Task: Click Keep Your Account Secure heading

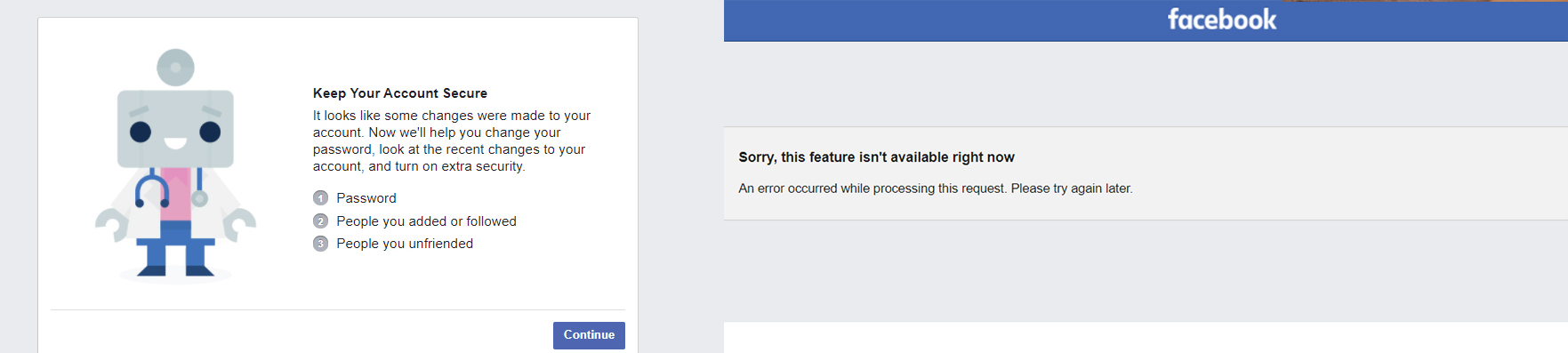Action: (x=400, y=93)
